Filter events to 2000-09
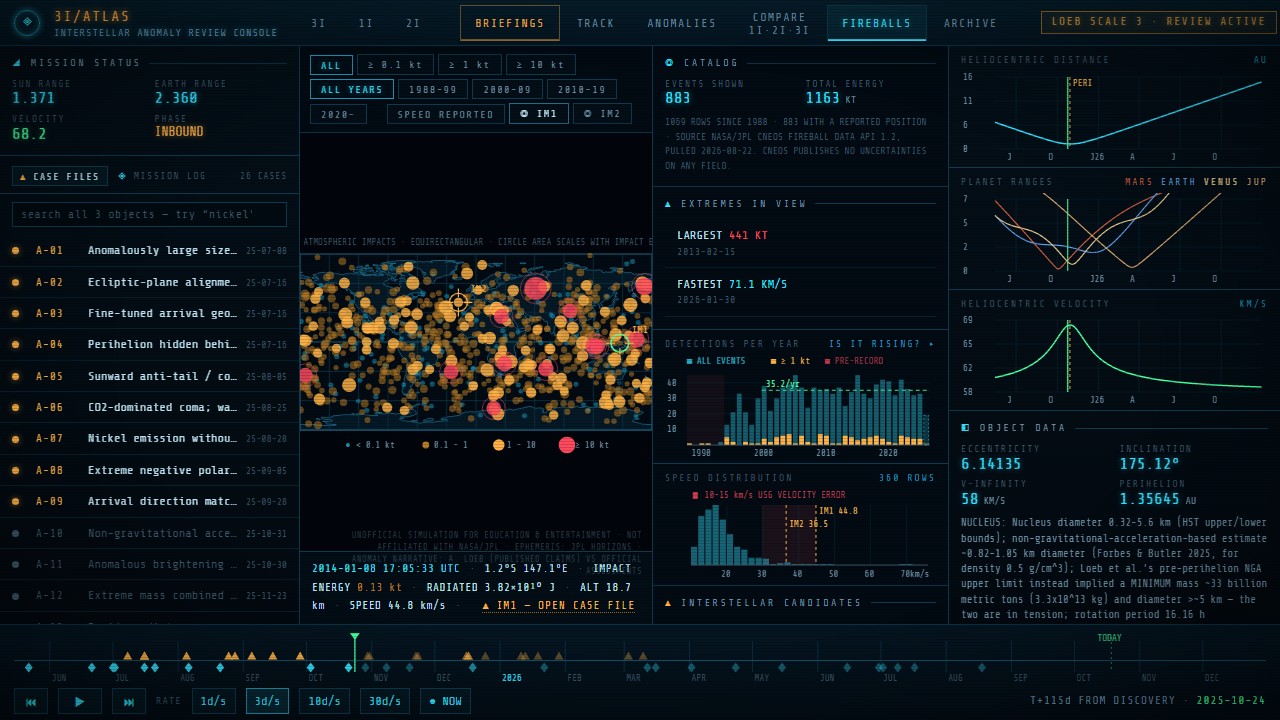 (507, 89)
